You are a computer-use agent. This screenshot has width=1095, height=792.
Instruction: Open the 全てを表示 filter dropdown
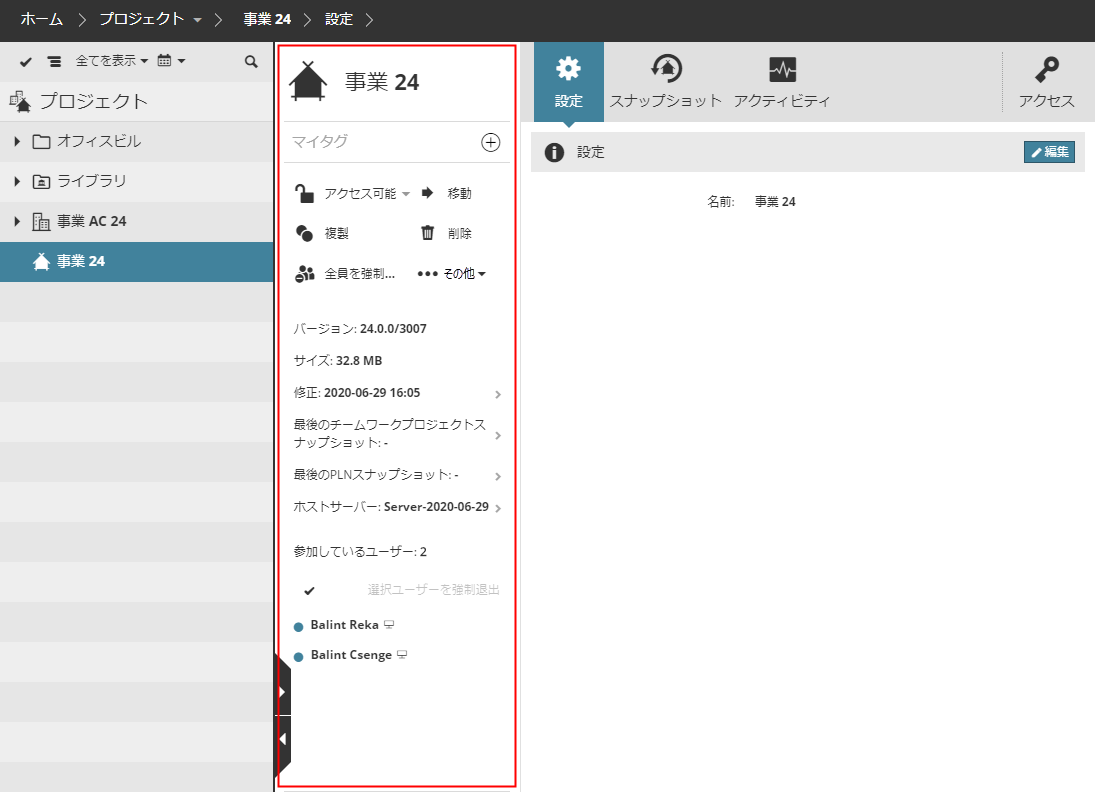[112, 61]
